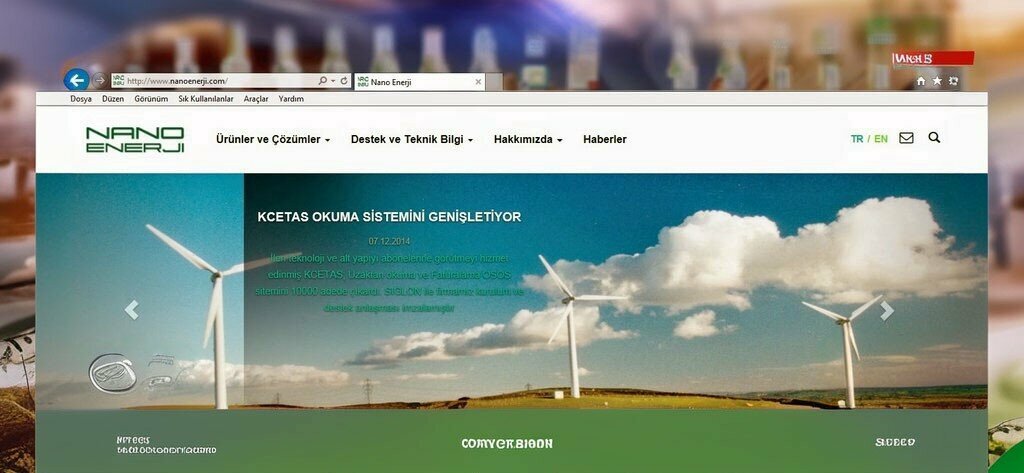Open the Görünüm menu
The height and width of the screenshot is (473, 1024).
click(x=151, y=99)
